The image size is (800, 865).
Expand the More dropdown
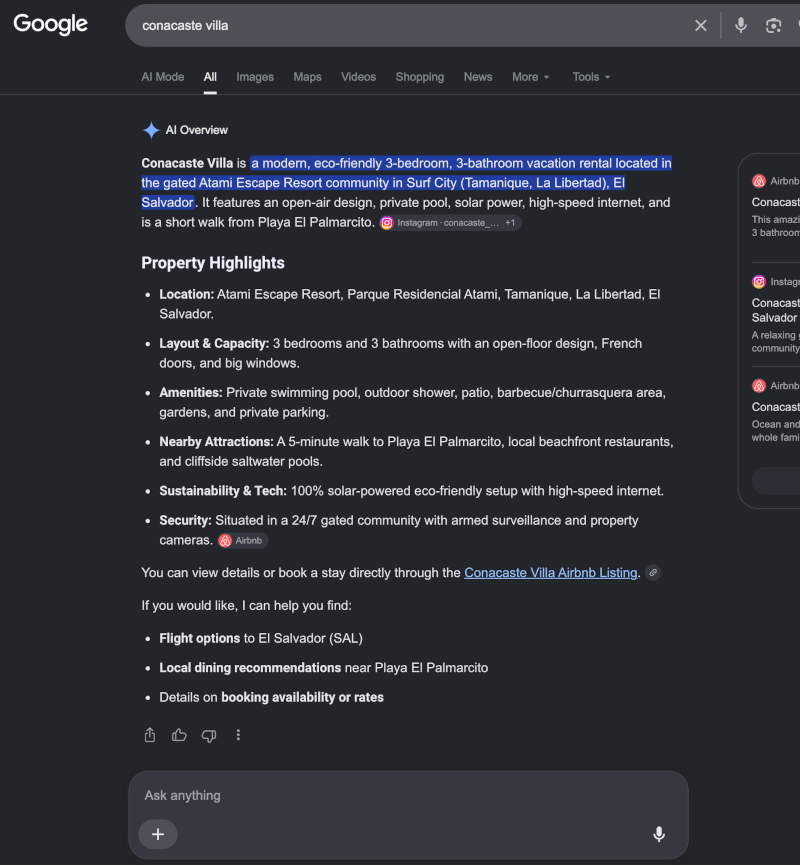(530, 77)
